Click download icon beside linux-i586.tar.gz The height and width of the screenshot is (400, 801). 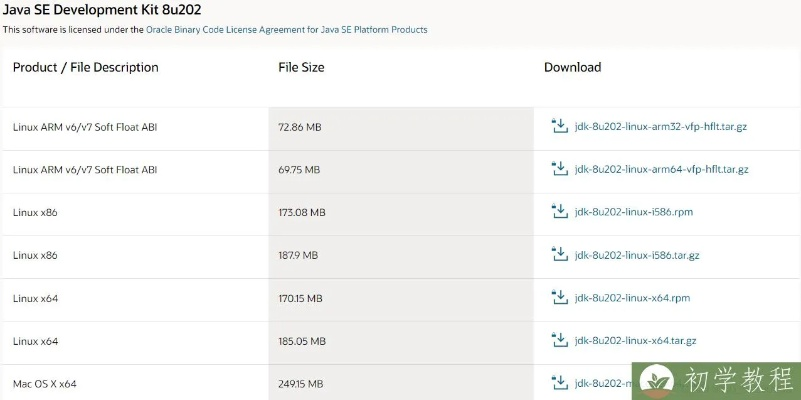click(x=560, y=255)
